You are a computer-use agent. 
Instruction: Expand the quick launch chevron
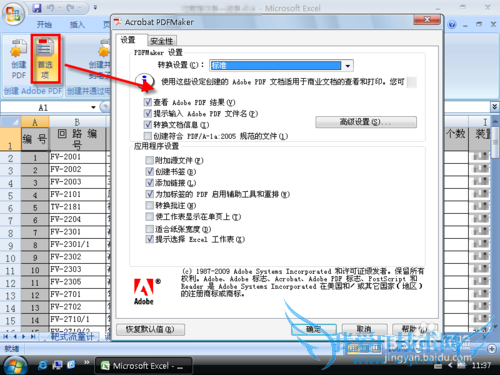[x=87, y=362]
